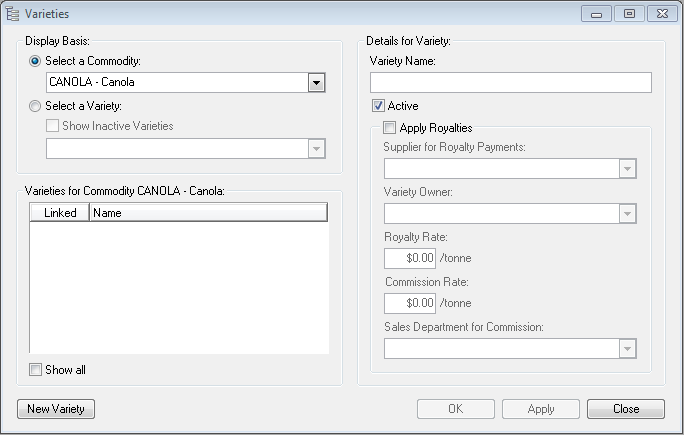The width and height of the screenshot is (684, 435).
Task: Click the Varieties window title icon
Action: click(x=13, y=13)
